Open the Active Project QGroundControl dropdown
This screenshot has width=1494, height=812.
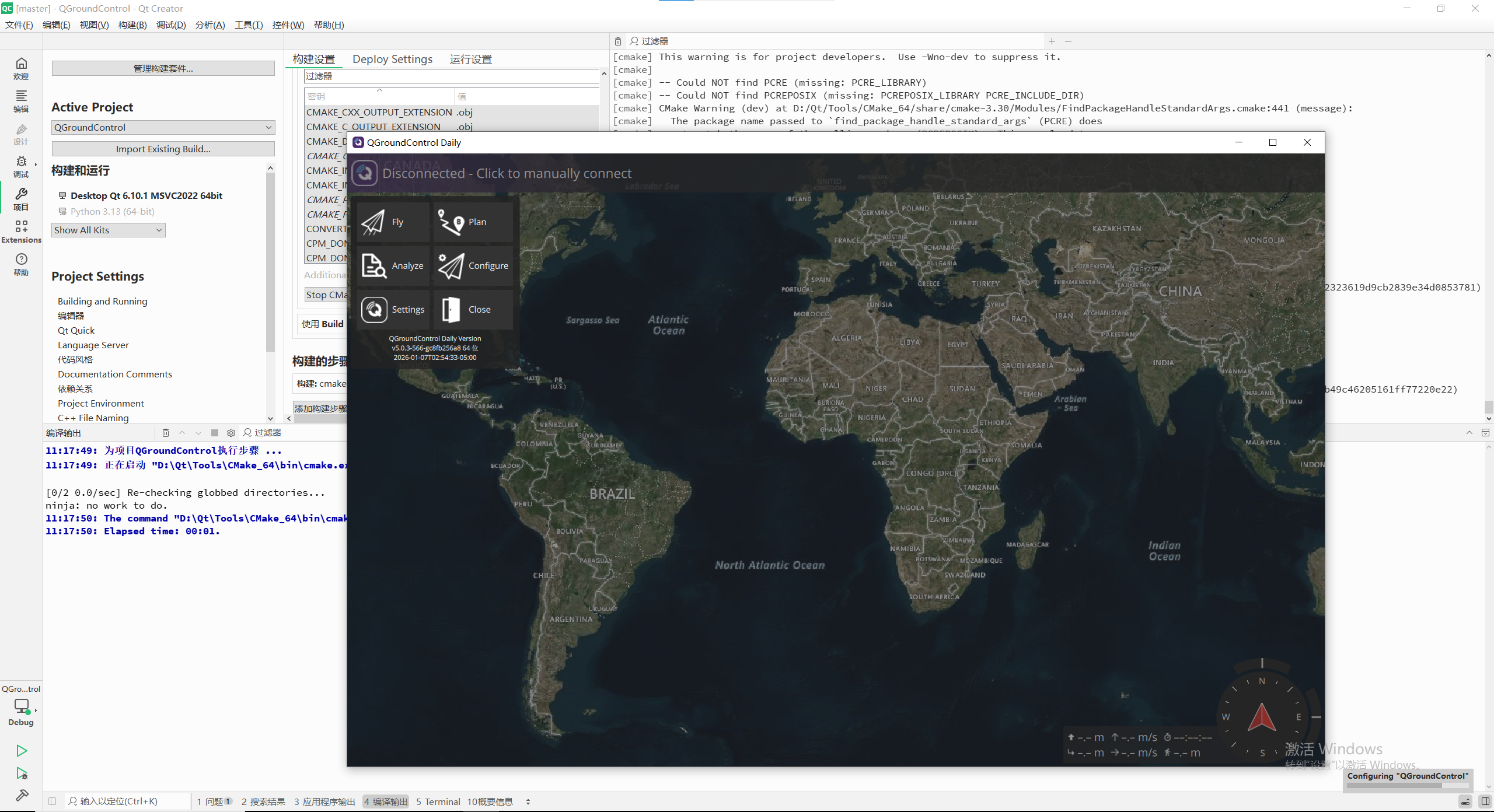coord(163,128)
